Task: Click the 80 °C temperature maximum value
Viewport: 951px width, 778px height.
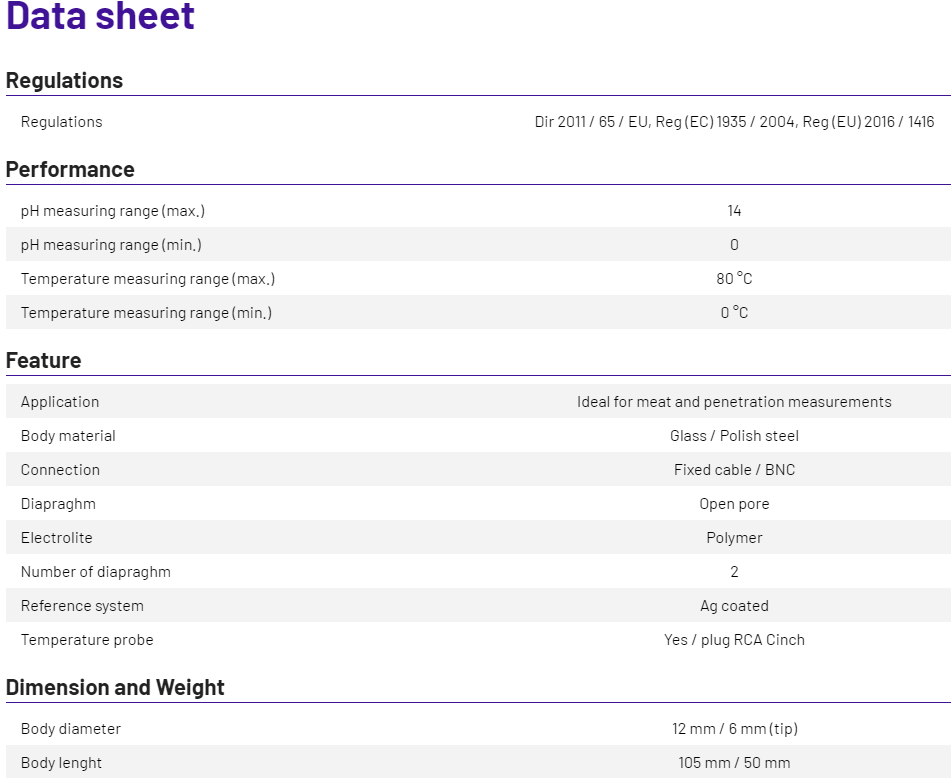Action: tap(734, 279)
